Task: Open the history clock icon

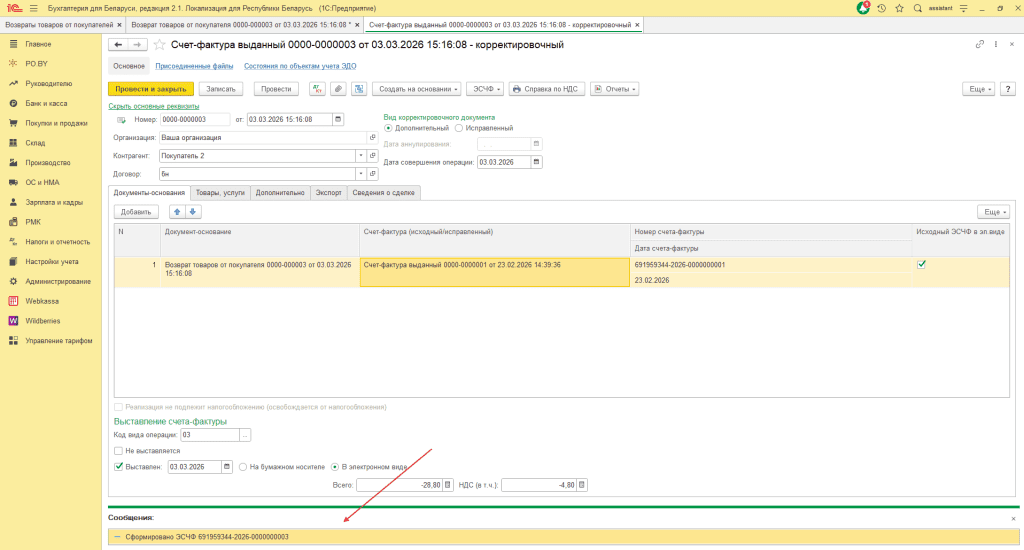Action: 879,7
